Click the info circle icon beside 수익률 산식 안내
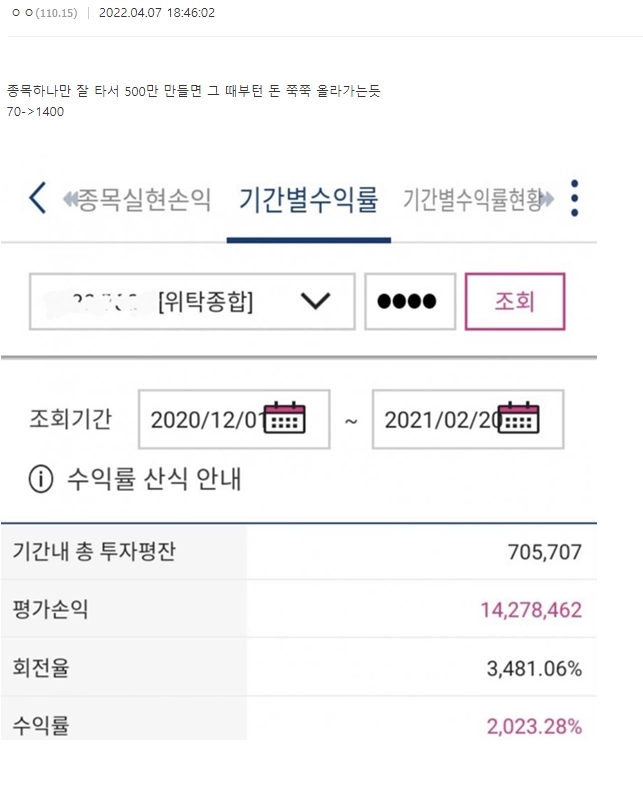The width and height of the screenshot is (643, 800). pyautogui.click(x=40, y=480)
